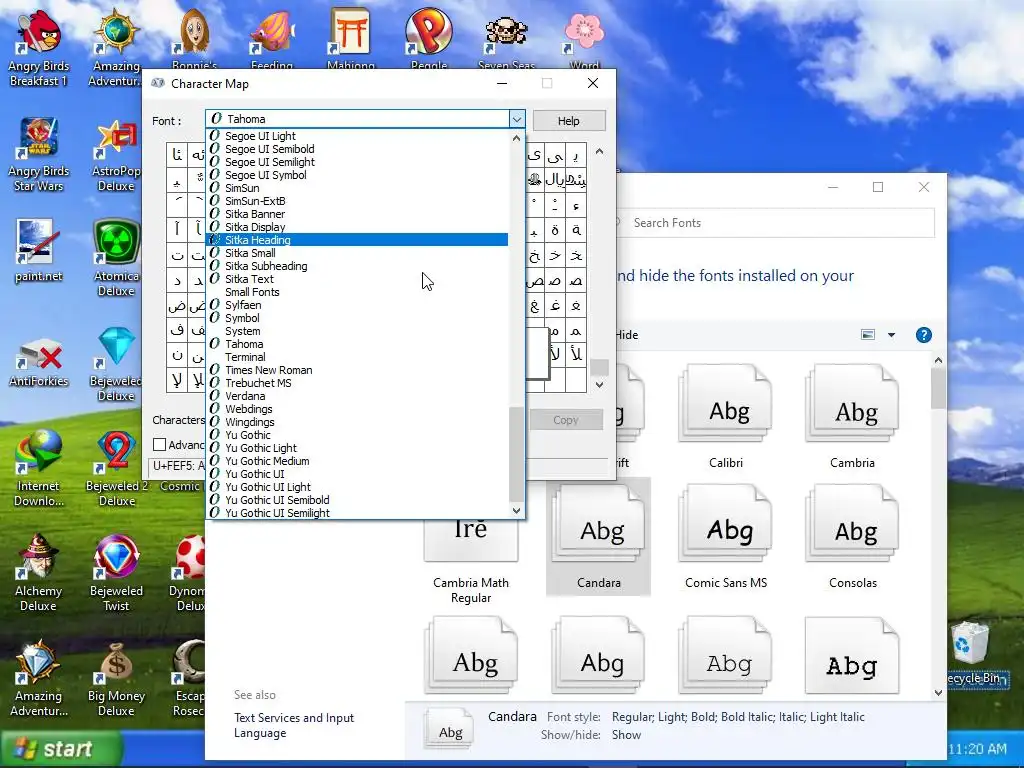
Task: Click the blue help question mark icon in Fonts window
Action: [x=923, y=335]
